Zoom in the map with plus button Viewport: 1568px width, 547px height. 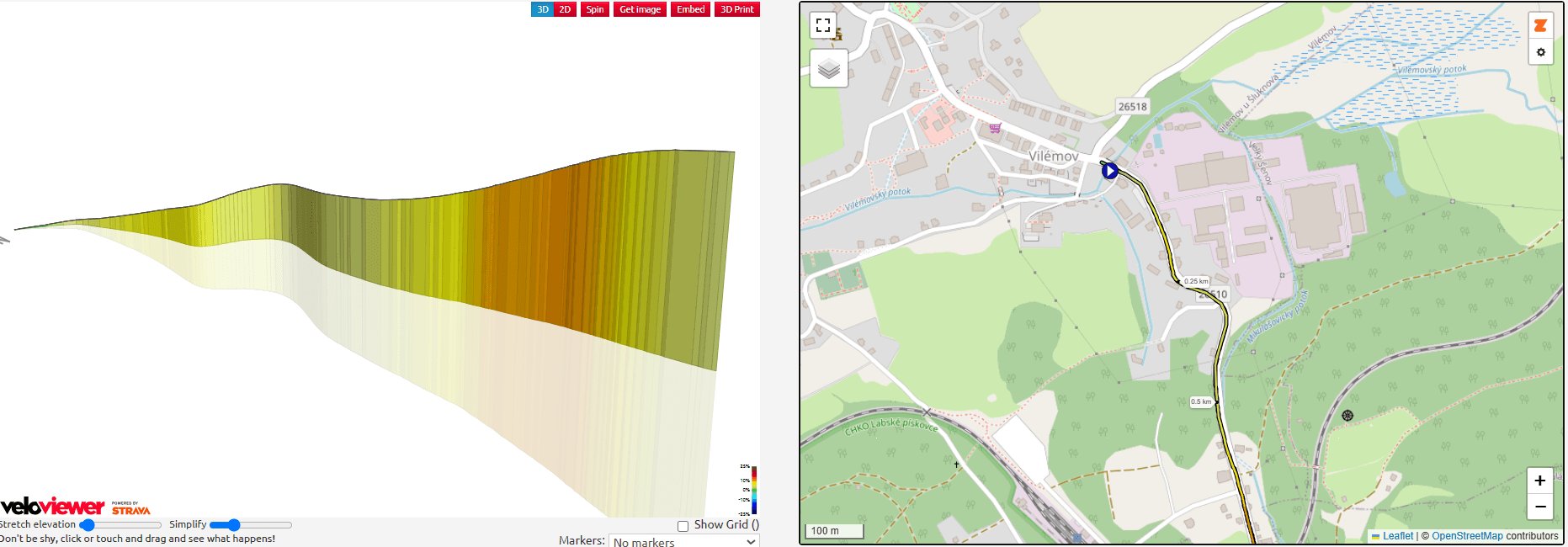[x=1539, y=481]
